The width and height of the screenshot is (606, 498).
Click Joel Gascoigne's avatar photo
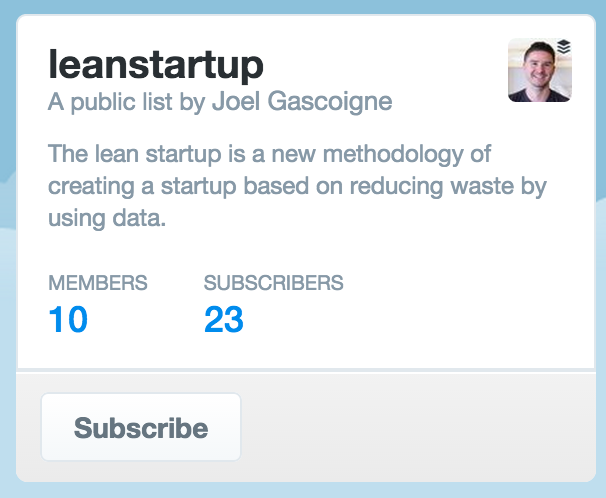point(540,70)
